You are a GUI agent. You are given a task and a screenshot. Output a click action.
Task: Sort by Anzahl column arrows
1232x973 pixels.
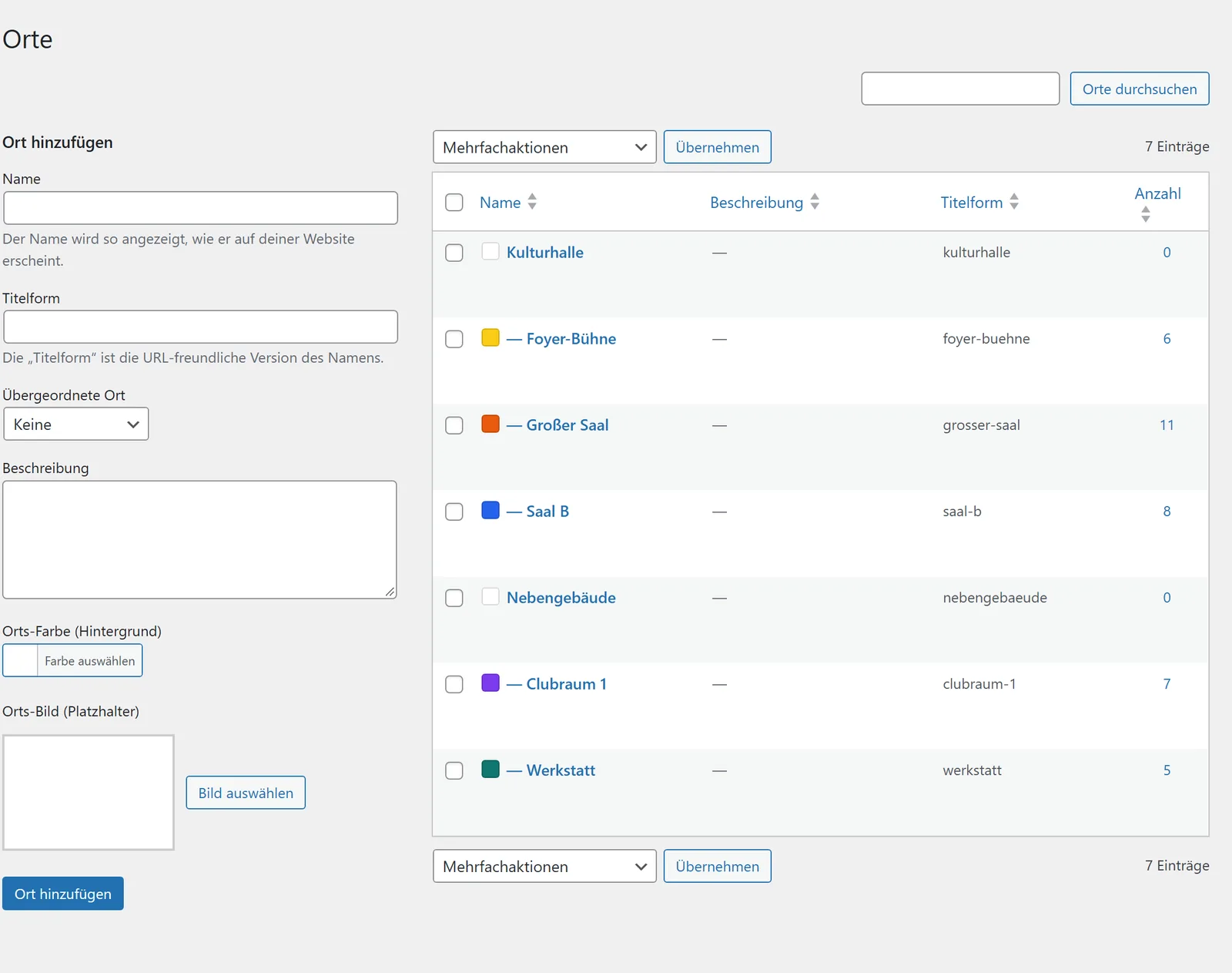1146,214
